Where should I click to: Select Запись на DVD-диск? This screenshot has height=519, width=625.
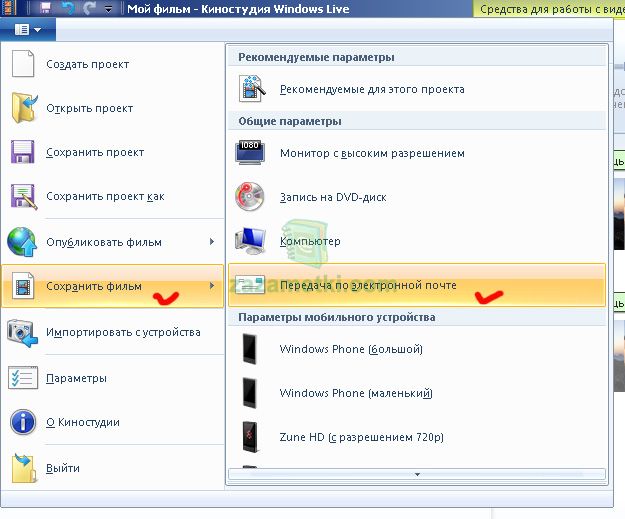point(333,197)
